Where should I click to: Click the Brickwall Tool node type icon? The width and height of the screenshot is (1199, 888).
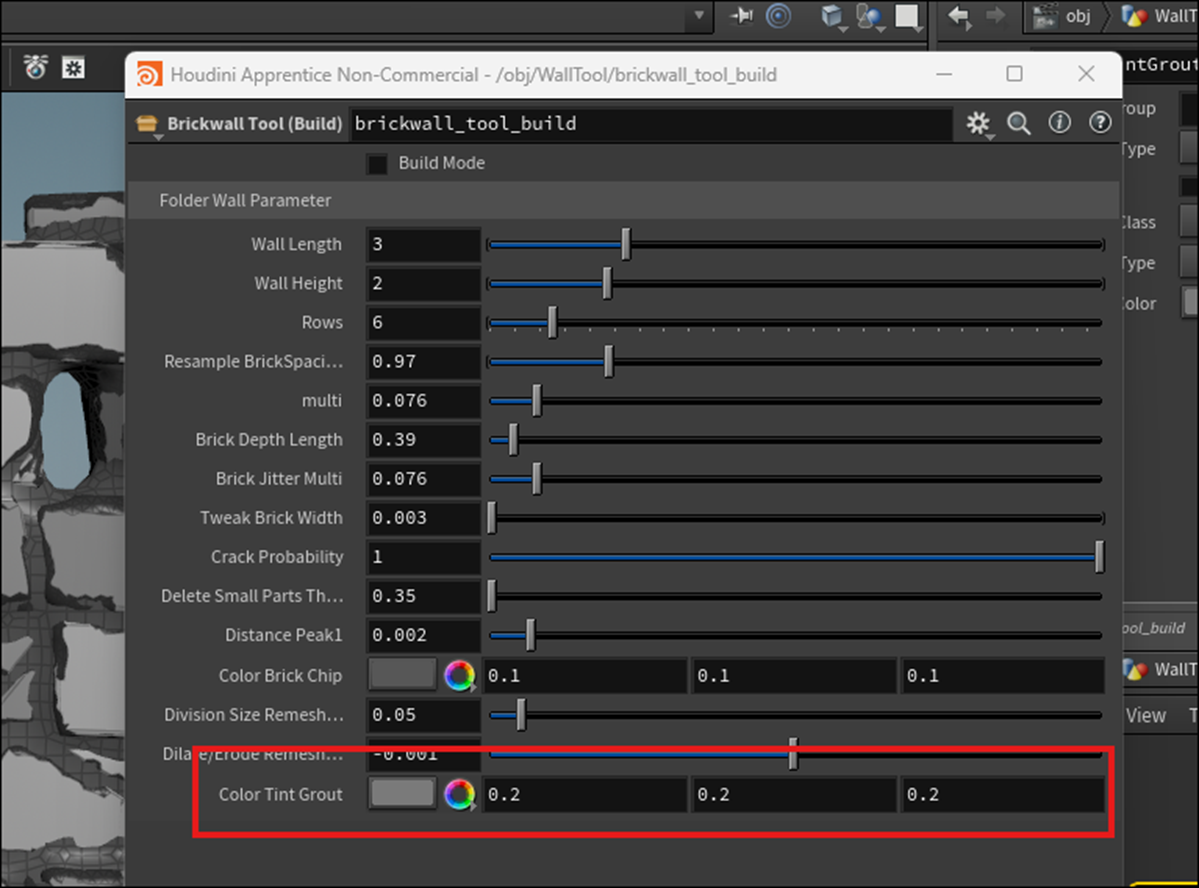point(147,124)
